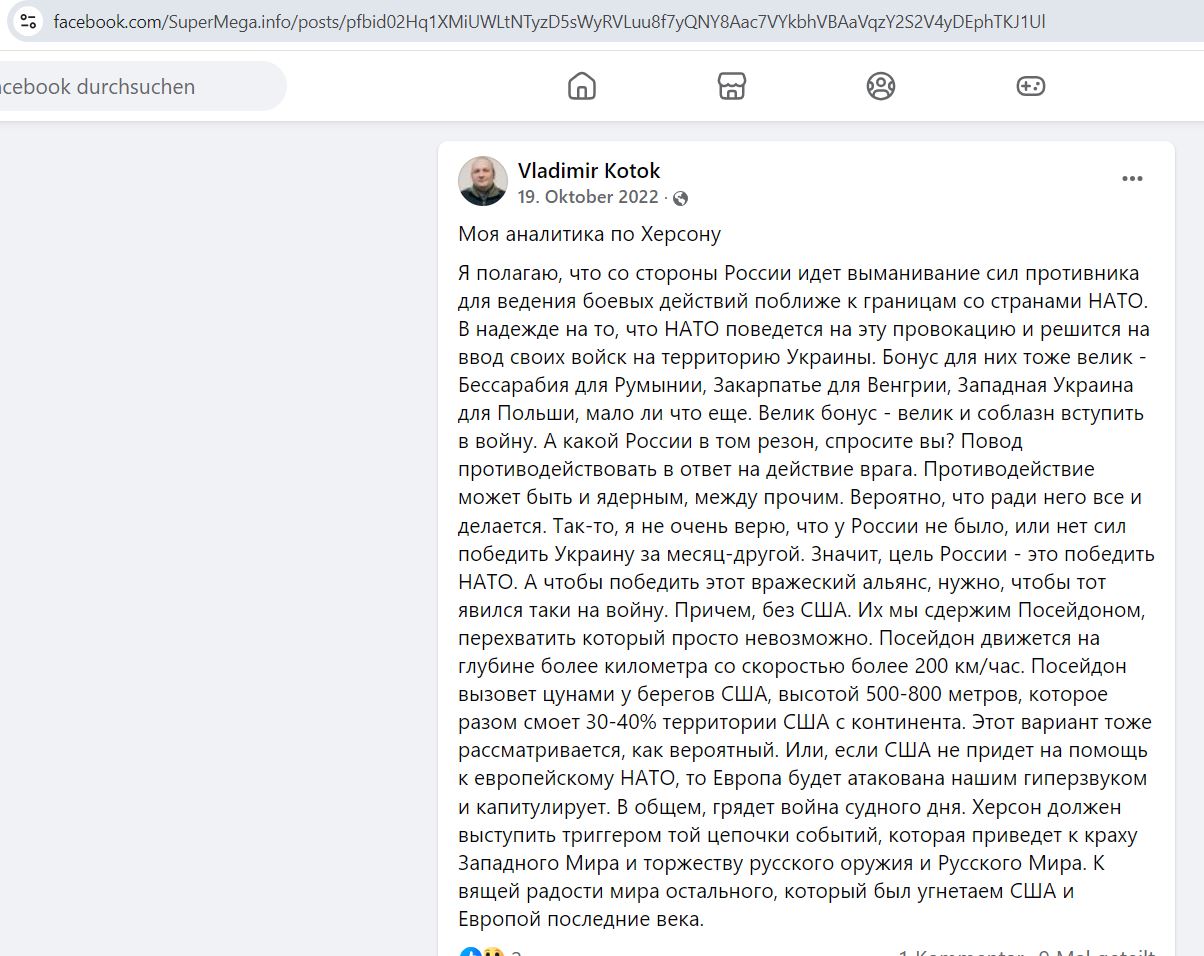Open the Facebook Home feed icon
1204x956 pixels.
point(581,87)
